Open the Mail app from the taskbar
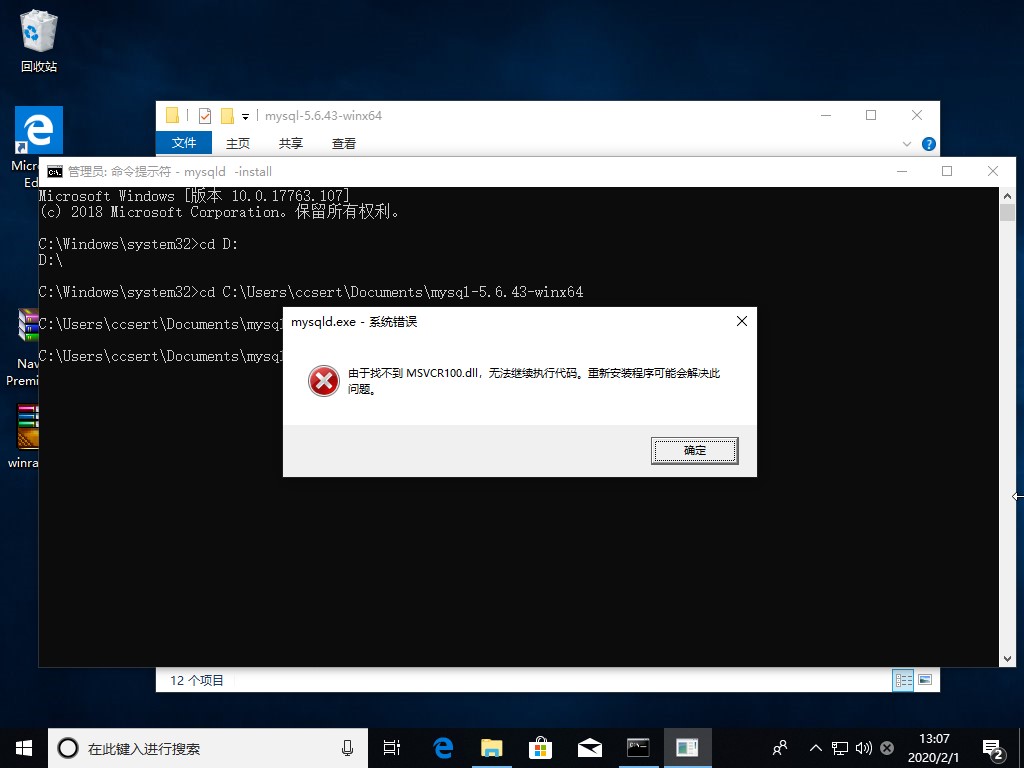This screenshot has height=768, width=1024. (590, 748)
